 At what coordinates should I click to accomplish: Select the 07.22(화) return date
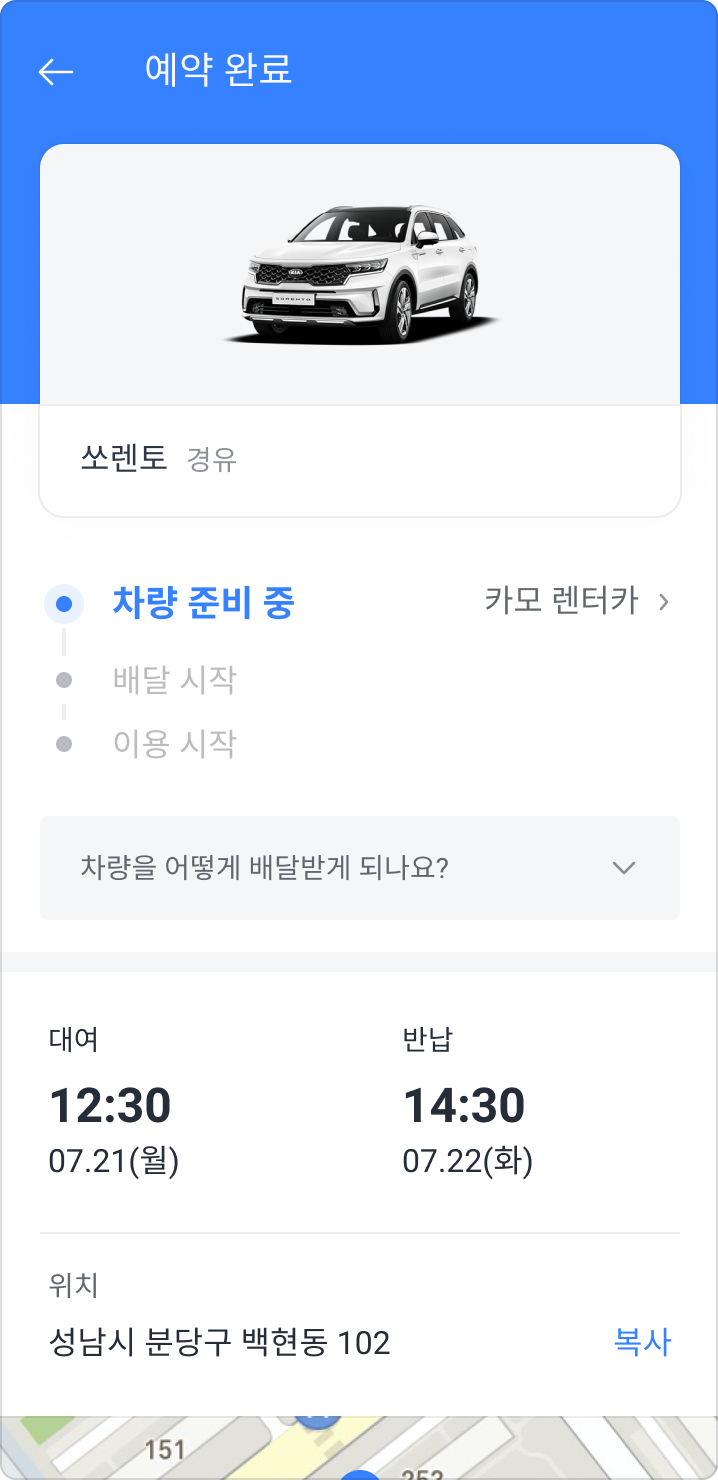[x=468, y=1161]
